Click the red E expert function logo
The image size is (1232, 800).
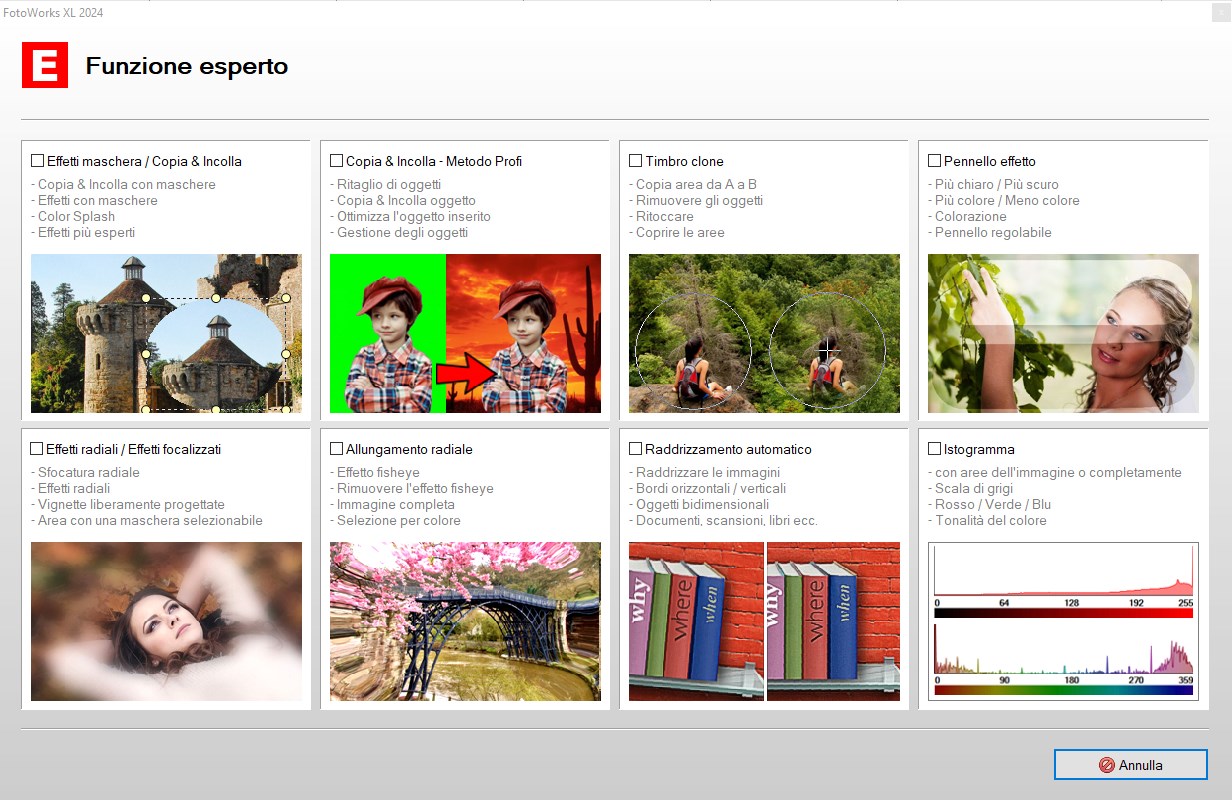coord(45,65)
